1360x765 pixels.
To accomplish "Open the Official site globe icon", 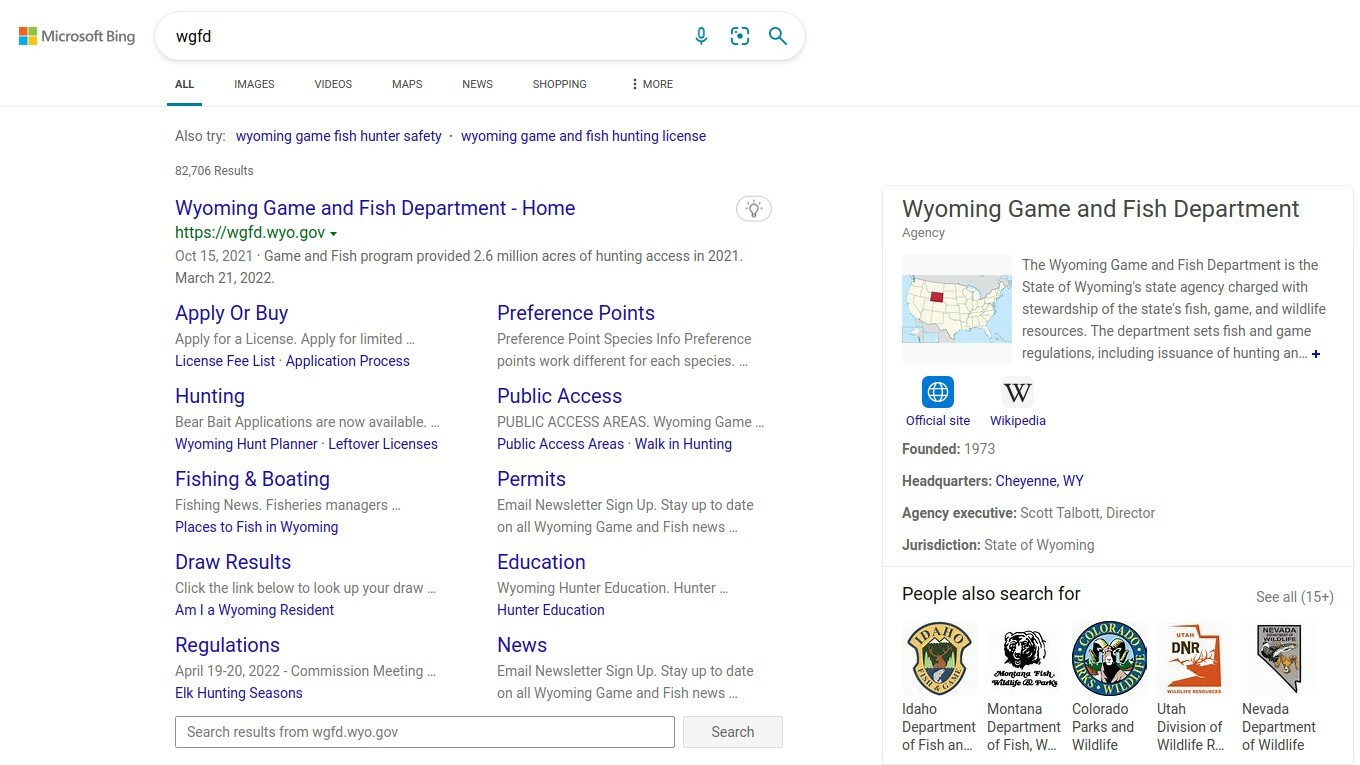I will pos(938,392).
